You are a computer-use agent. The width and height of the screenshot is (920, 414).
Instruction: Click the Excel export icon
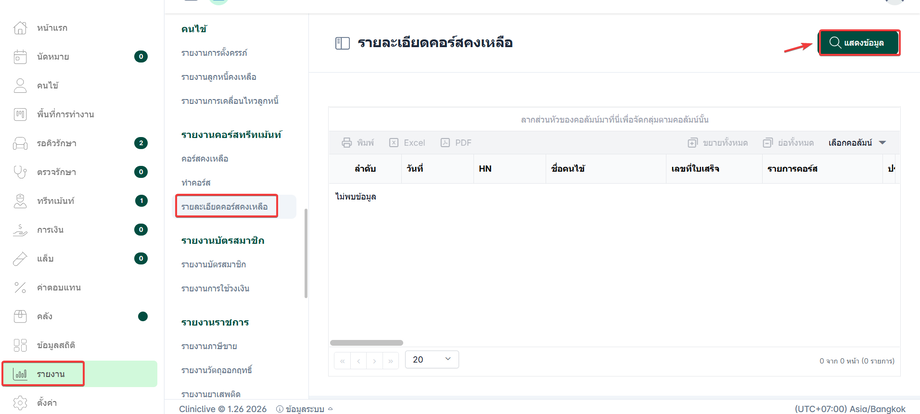394,142
